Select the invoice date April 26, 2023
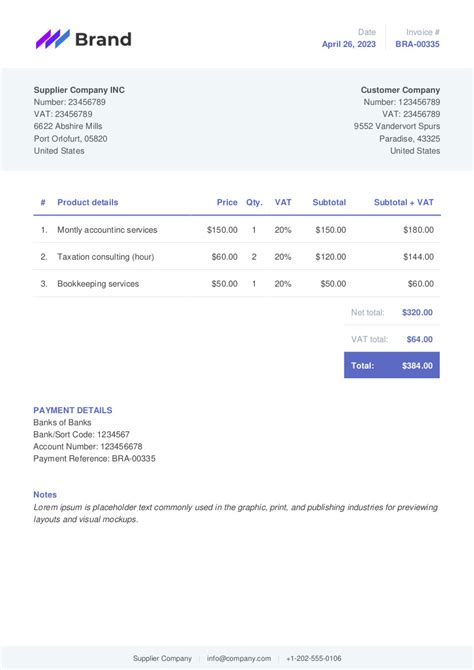The width and height of the screenshot is (474, 670). point(349,44)
